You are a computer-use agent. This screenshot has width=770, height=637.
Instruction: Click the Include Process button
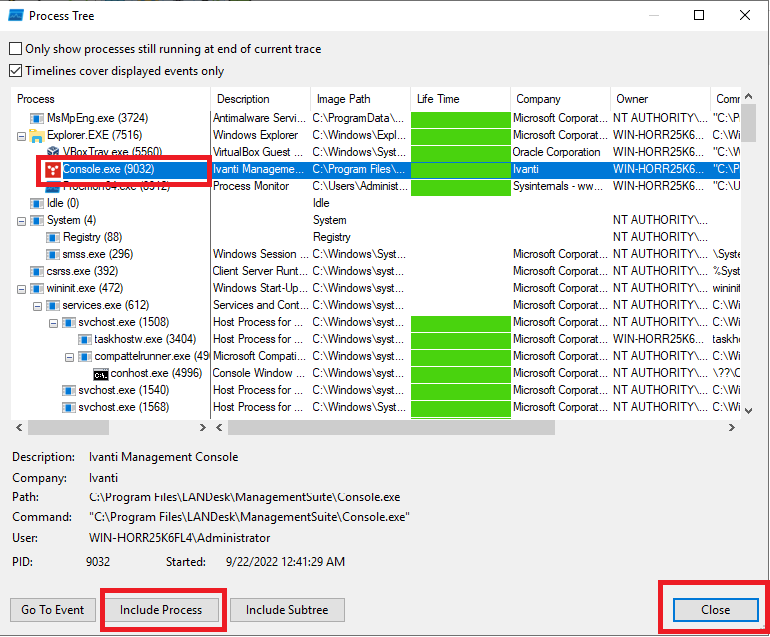[161, 609]
